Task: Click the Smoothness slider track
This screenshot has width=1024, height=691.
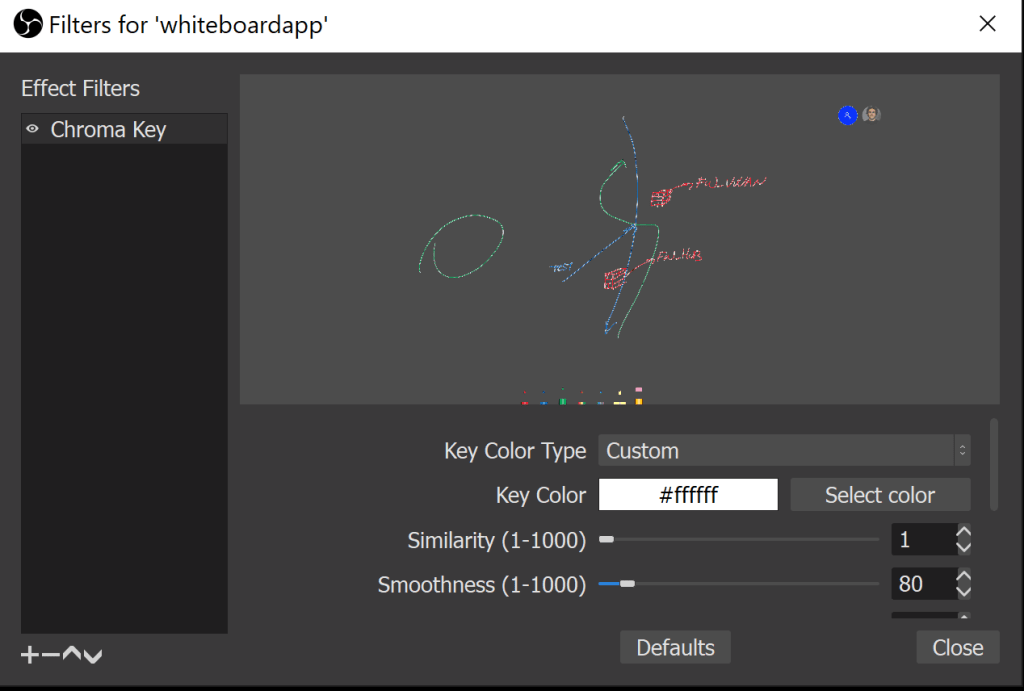Action: click(x=750, y=584)
